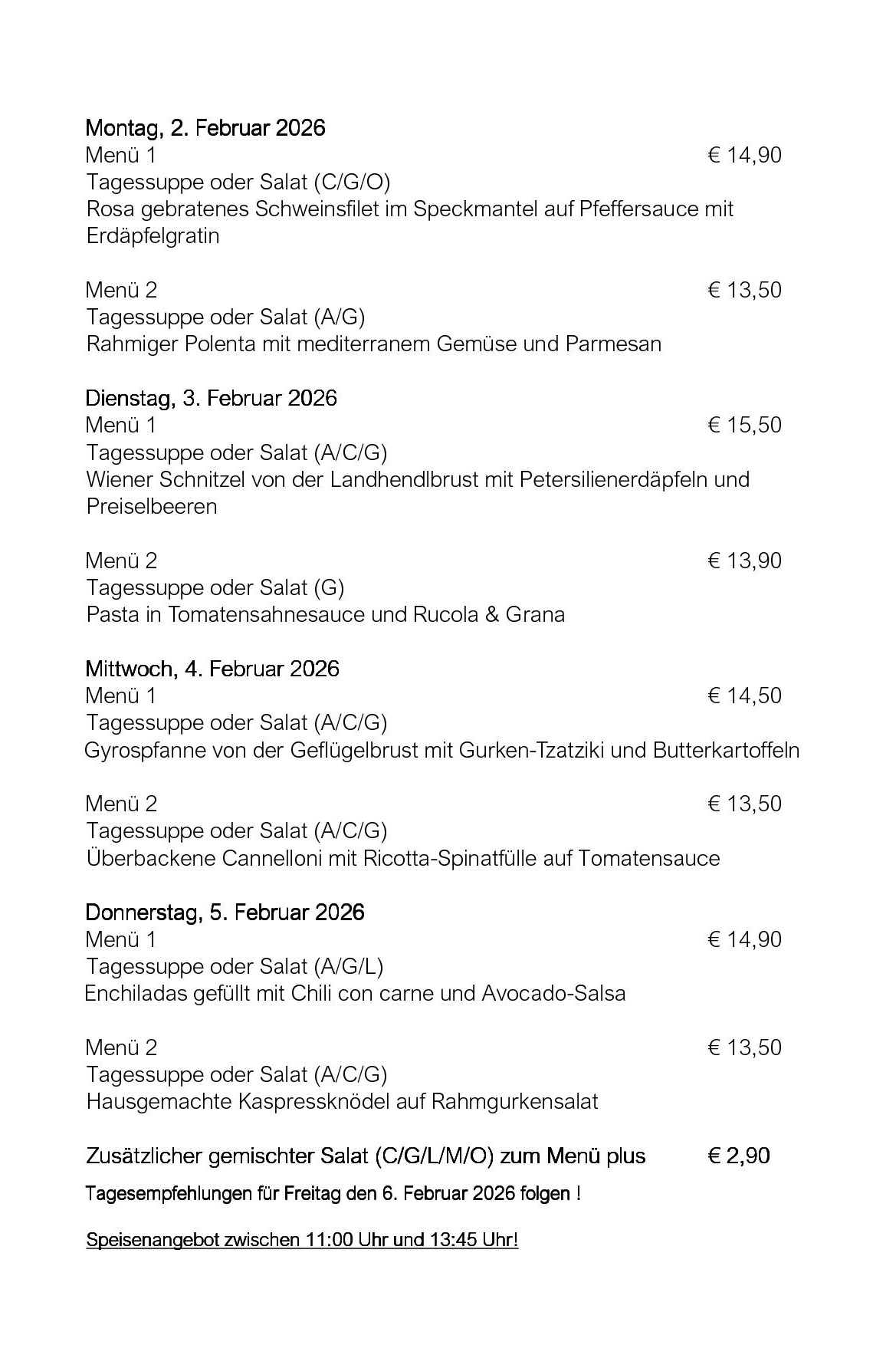
Task: Click the Dienstag, 3. Februar 2026 heading
Action: click(211, 398)
